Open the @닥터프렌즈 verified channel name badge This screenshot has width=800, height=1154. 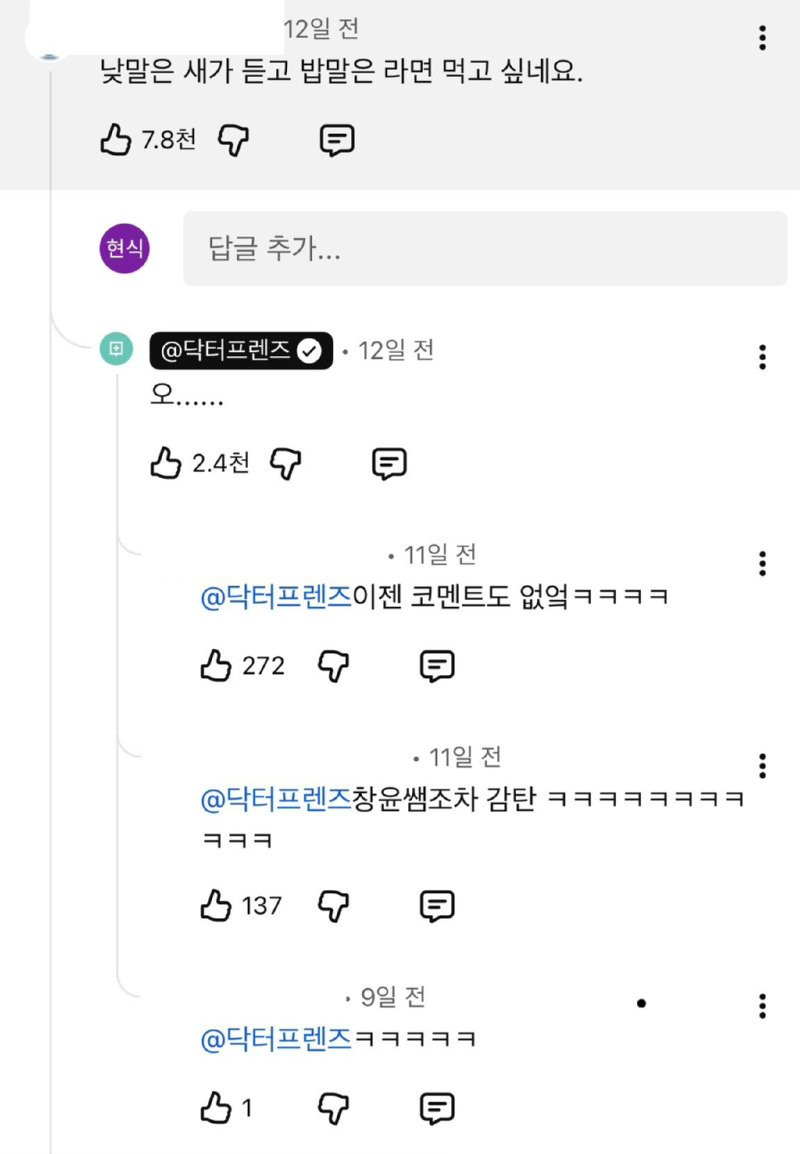tap(241, 350)
